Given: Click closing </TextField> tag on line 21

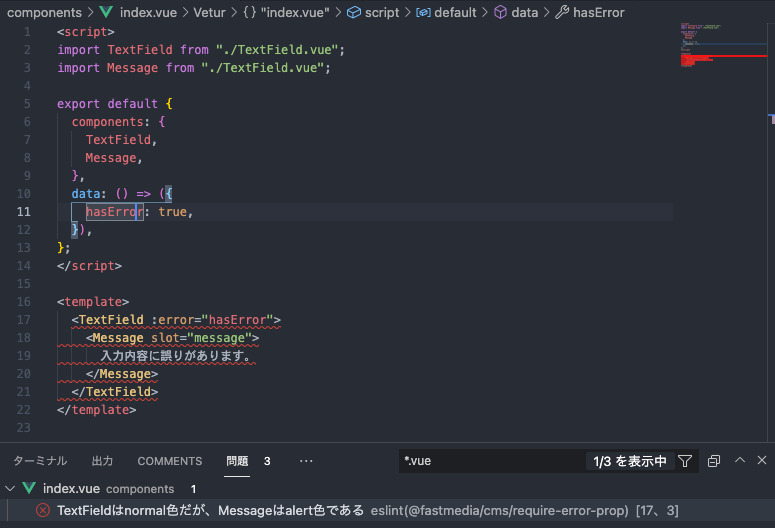Looking at the screenshot, I should 115,392.
